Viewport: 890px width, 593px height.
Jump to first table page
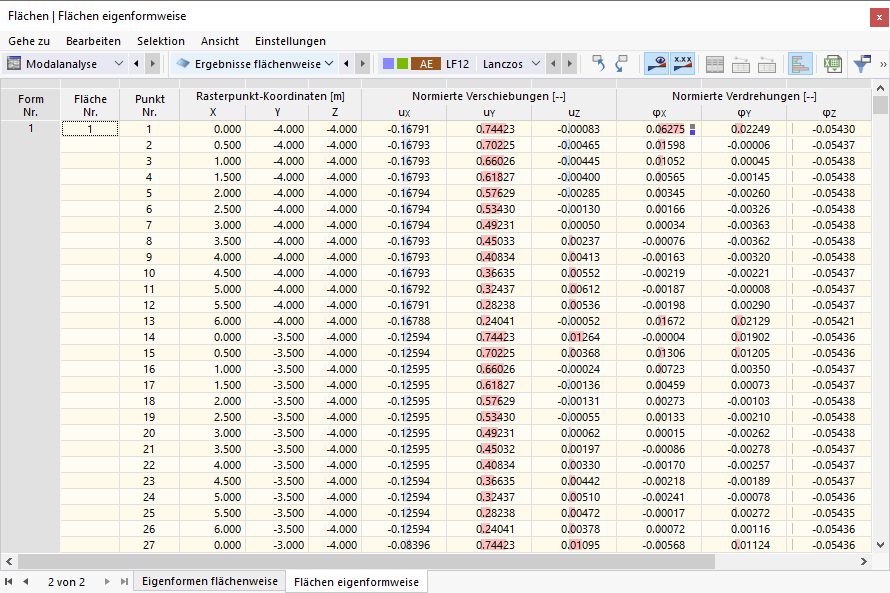click(x=9, y=582)
